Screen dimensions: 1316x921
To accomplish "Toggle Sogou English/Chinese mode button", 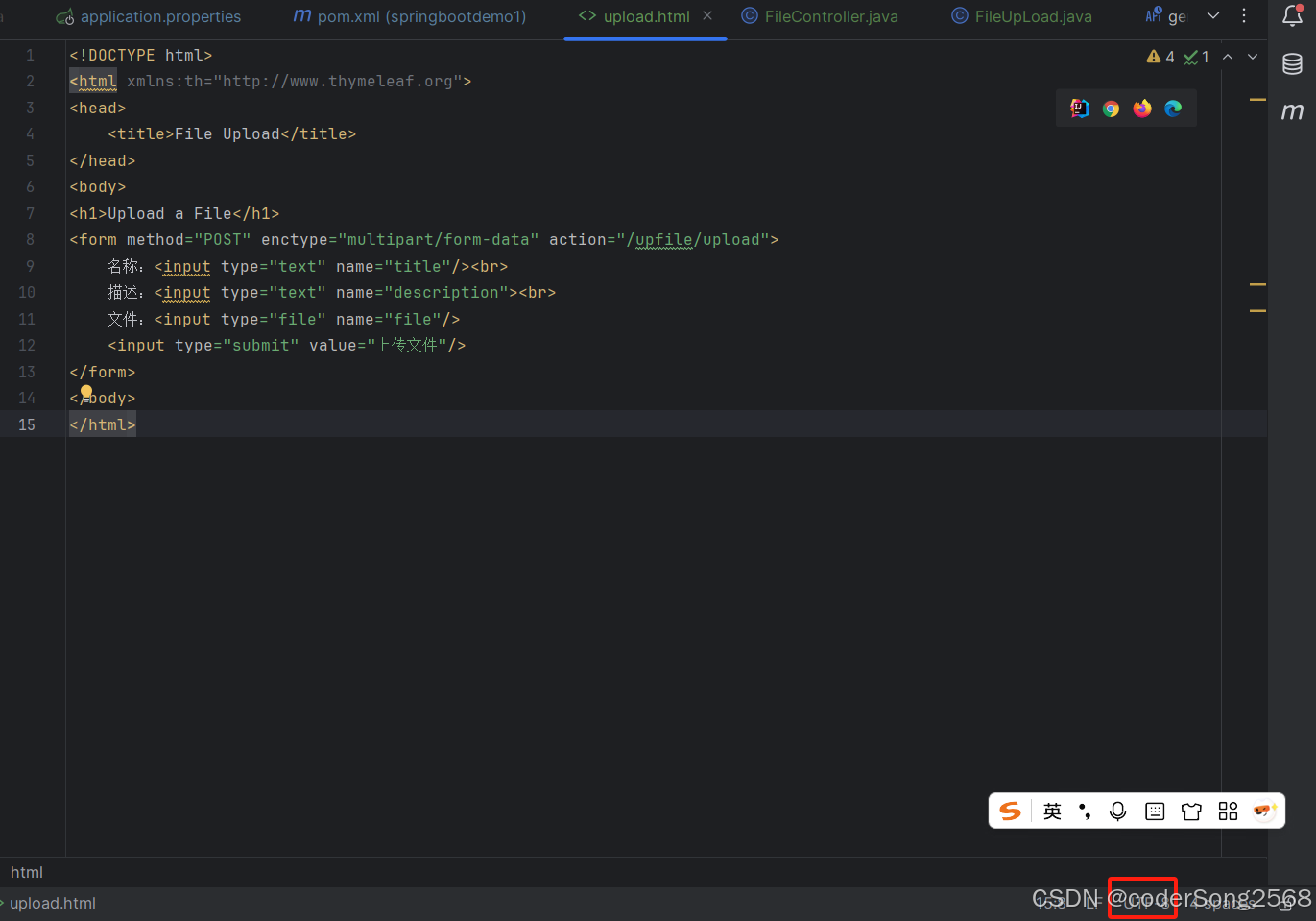I will [1053, 812].
